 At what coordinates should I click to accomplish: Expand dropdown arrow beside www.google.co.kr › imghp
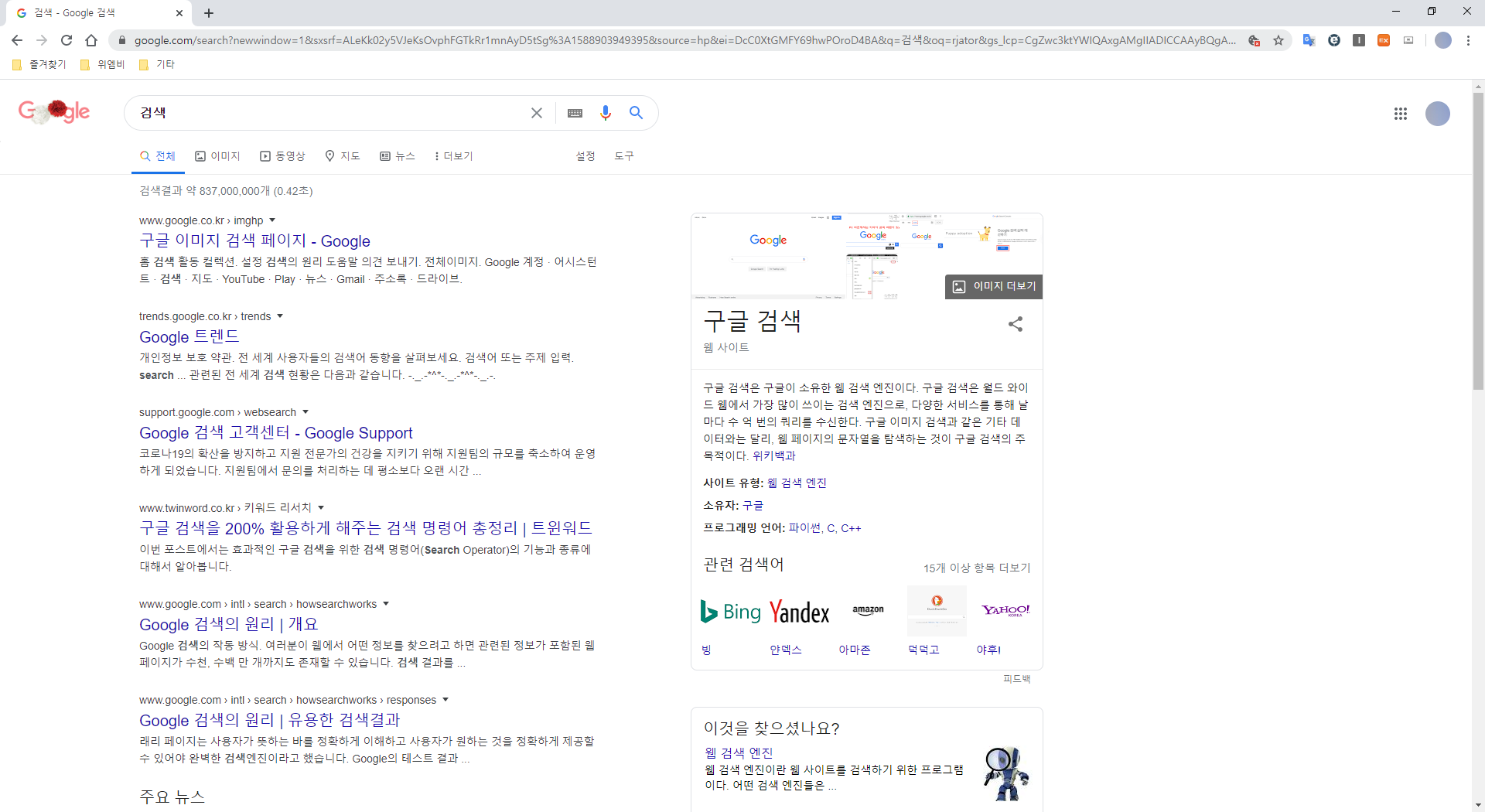pyautogui.click(x=272, y=220)
